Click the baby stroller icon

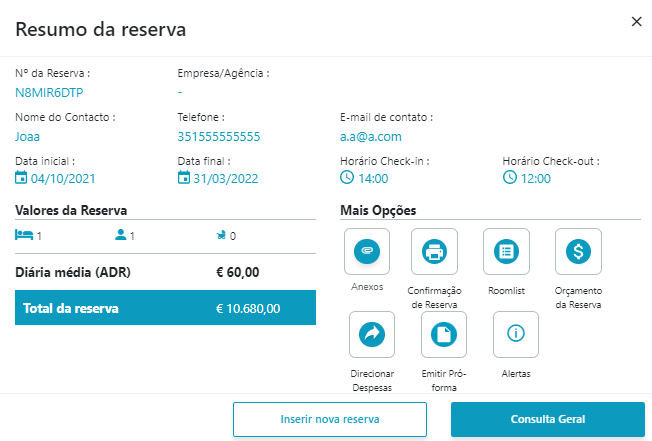[219, 236]
